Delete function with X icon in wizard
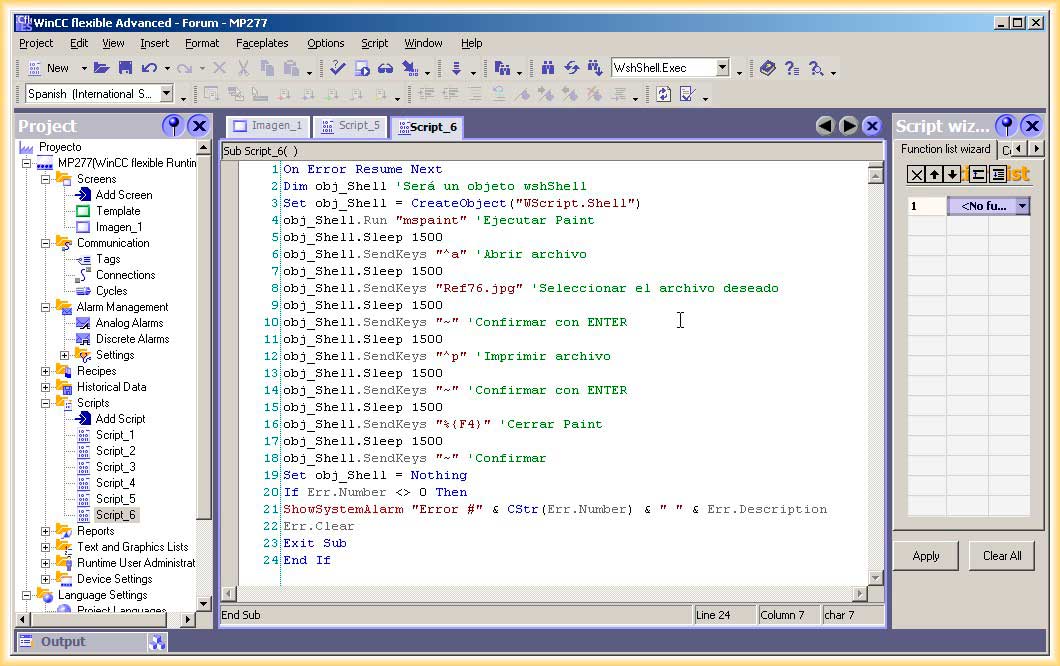Viewport: 1060px width, 666px height. click(x=916, y=175)
